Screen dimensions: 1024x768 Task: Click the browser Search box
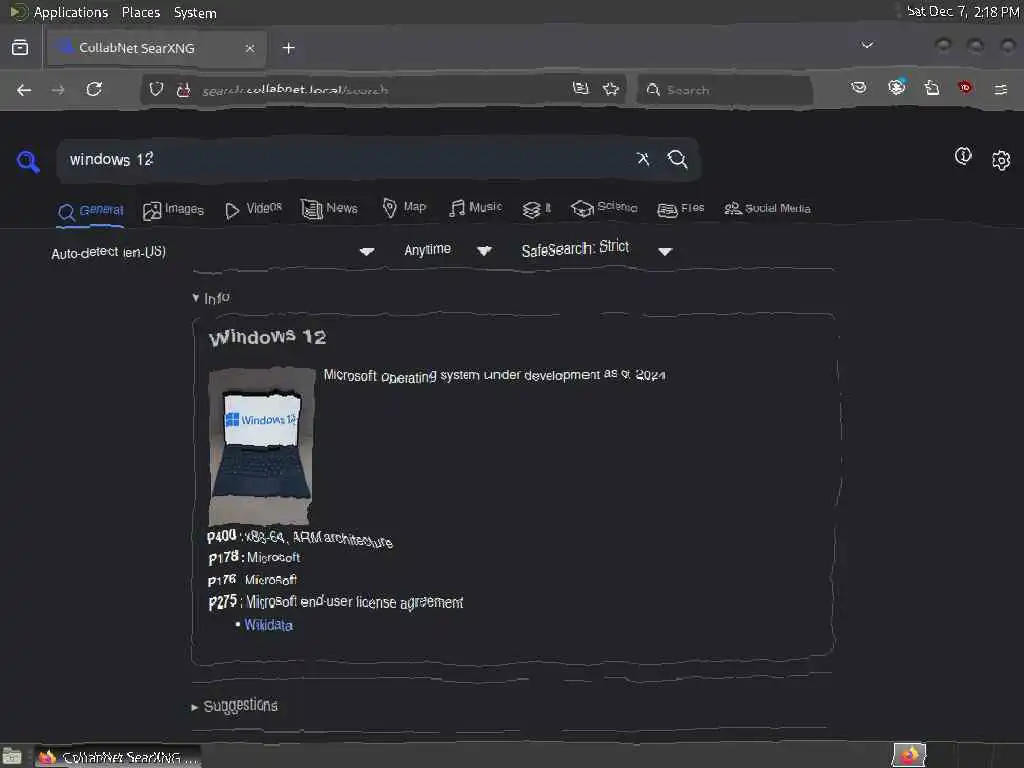coord(725,90)
